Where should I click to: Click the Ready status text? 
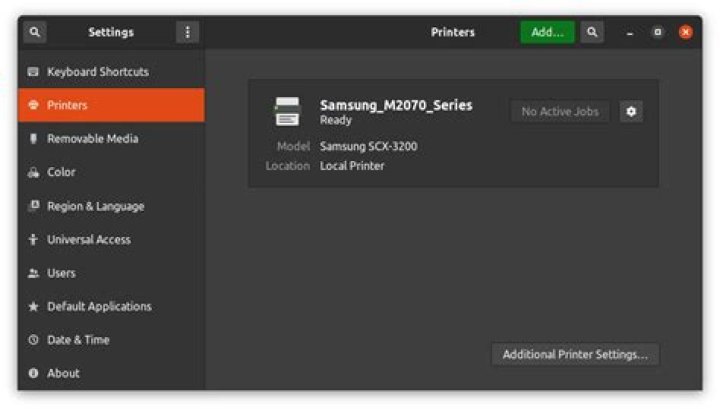336,120
